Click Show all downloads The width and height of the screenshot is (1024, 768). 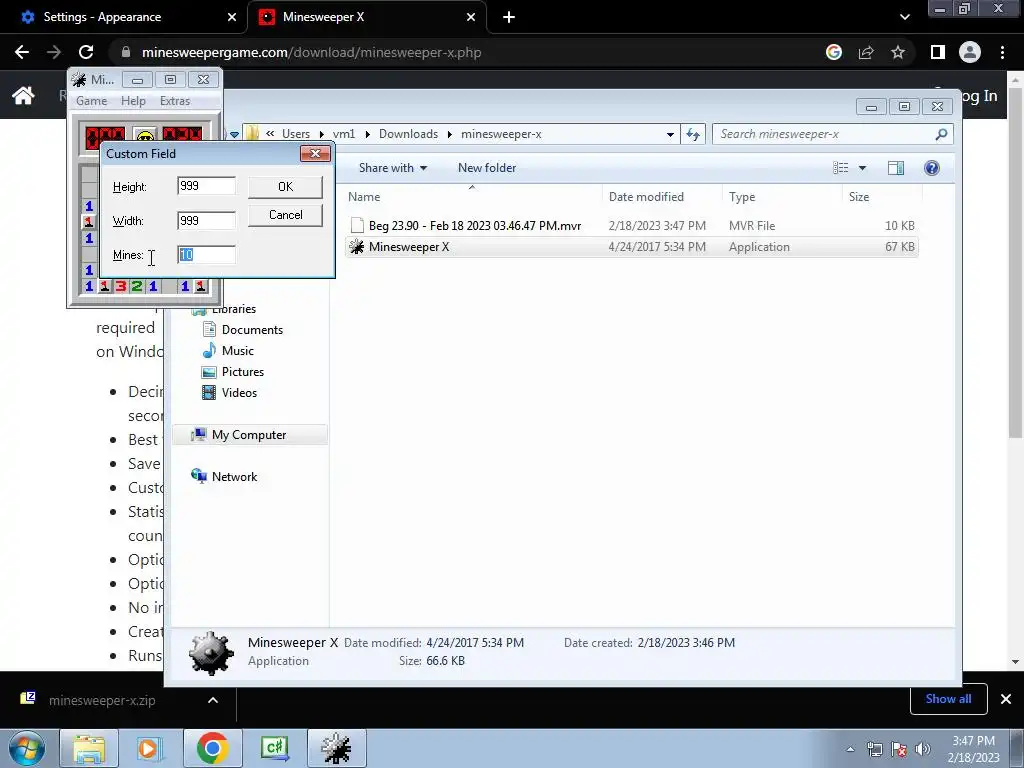click(x=948, y=699)
